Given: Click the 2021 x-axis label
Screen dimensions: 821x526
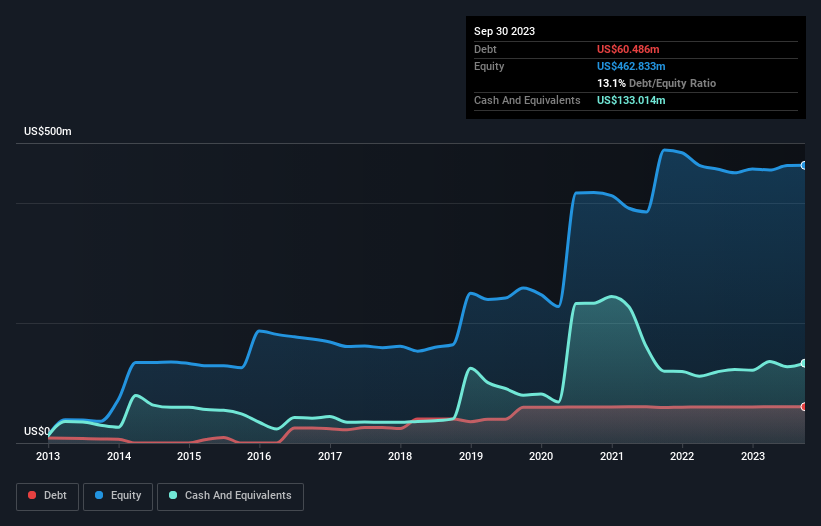Looking at the screenshot, I should click(612, 456).
